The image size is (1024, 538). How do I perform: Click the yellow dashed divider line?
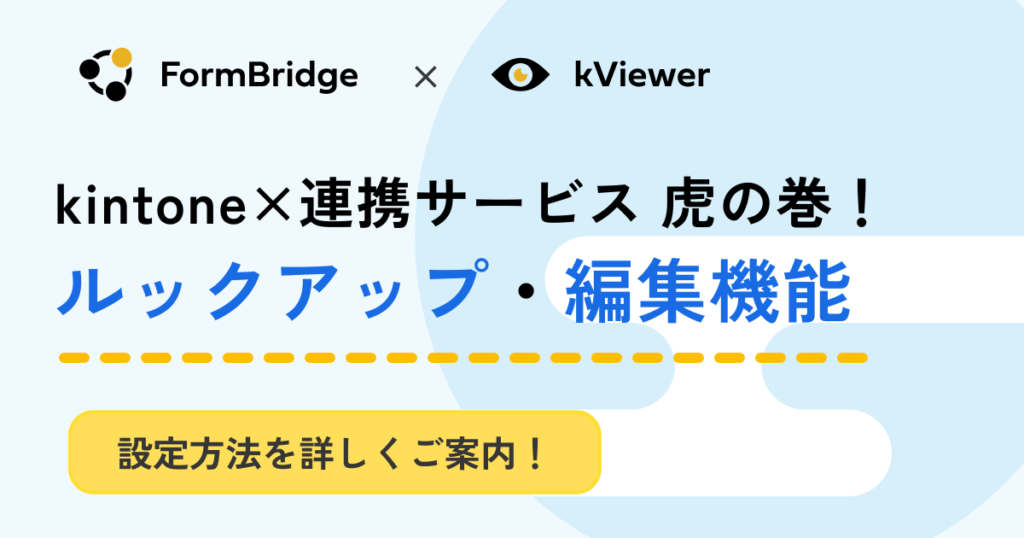462,357
